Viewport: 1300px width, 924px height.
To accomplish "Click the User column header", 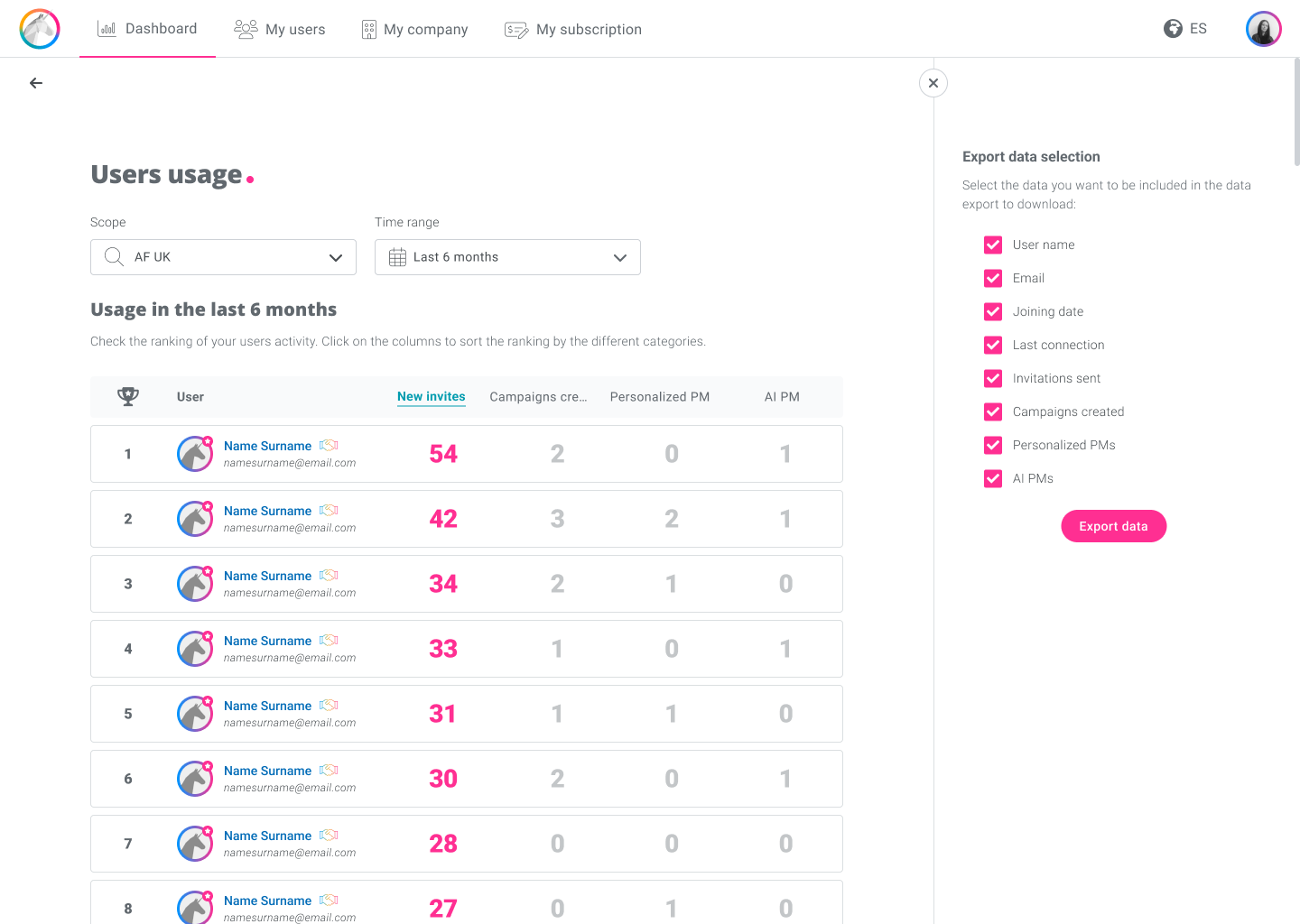I will (x=190, y=397).
